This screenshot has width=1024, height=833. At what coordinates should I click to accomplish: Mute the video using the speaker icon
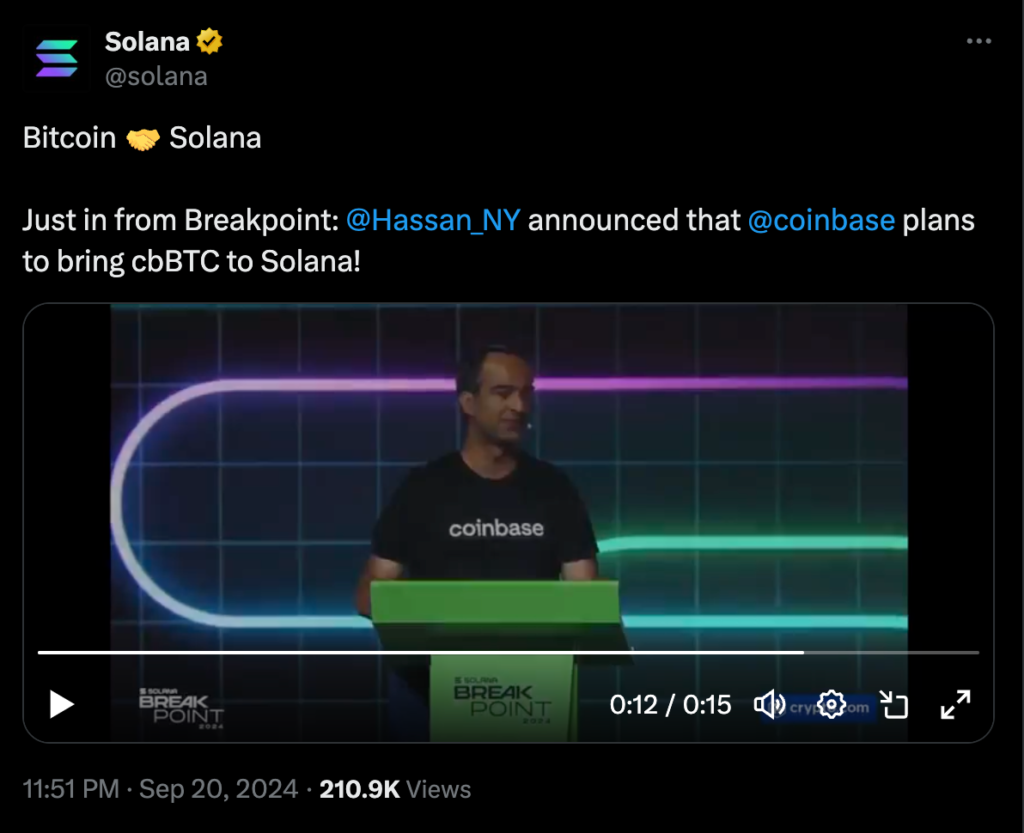tap(768, 704)
